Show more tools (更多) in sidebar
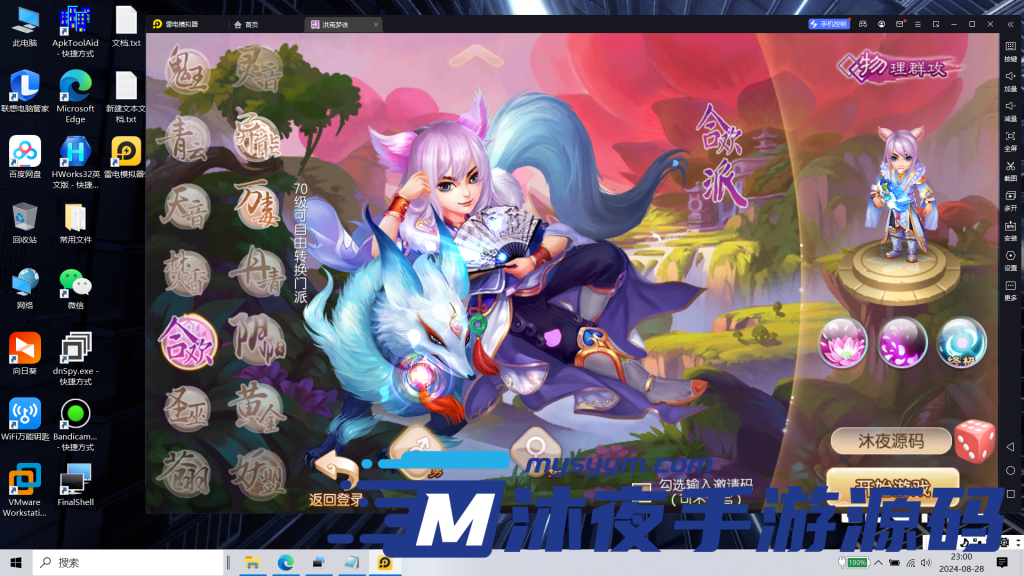 1010,291
